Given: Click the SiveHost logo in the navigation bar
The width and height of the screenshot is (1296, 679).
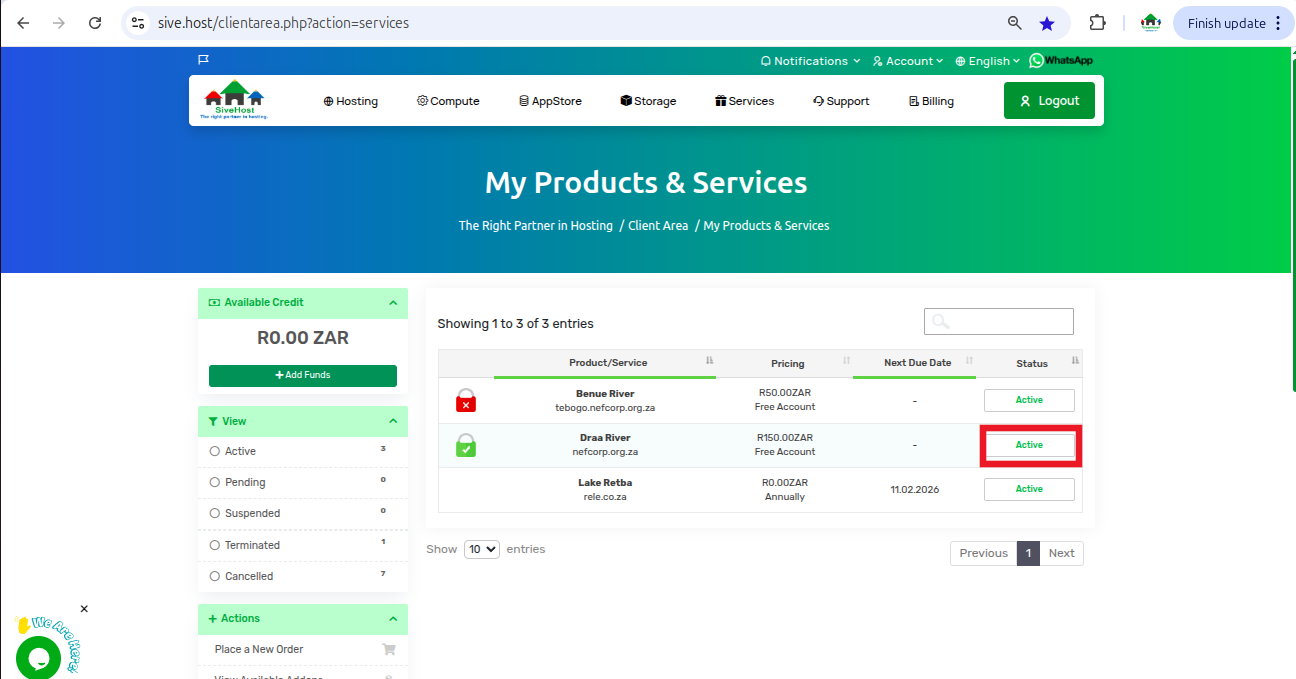Looking at the screenshot, I should coord(235,100).
